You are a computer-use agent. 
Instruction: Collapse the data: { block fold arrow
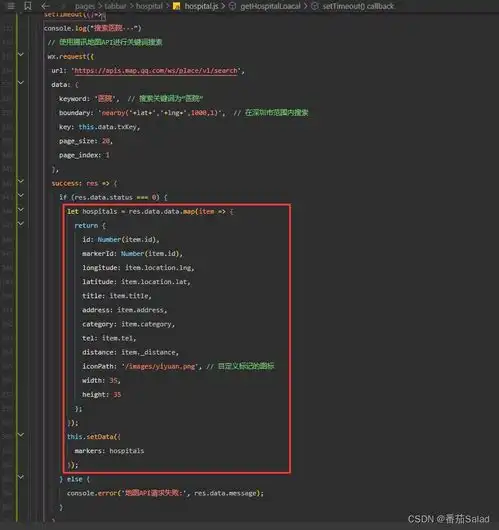coord(21,83)
